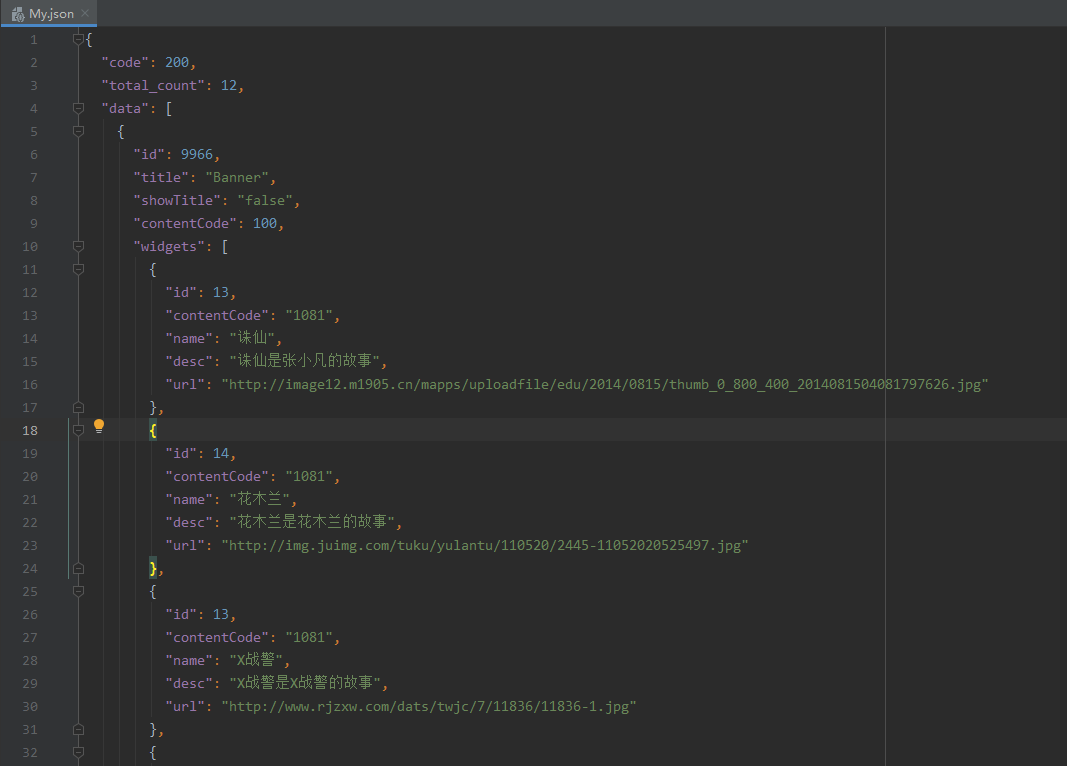Image resolution: width=1067 pixels, height=766 pixels.
Task: Collapse the "widgets" array at line 10
Action: 78,246
